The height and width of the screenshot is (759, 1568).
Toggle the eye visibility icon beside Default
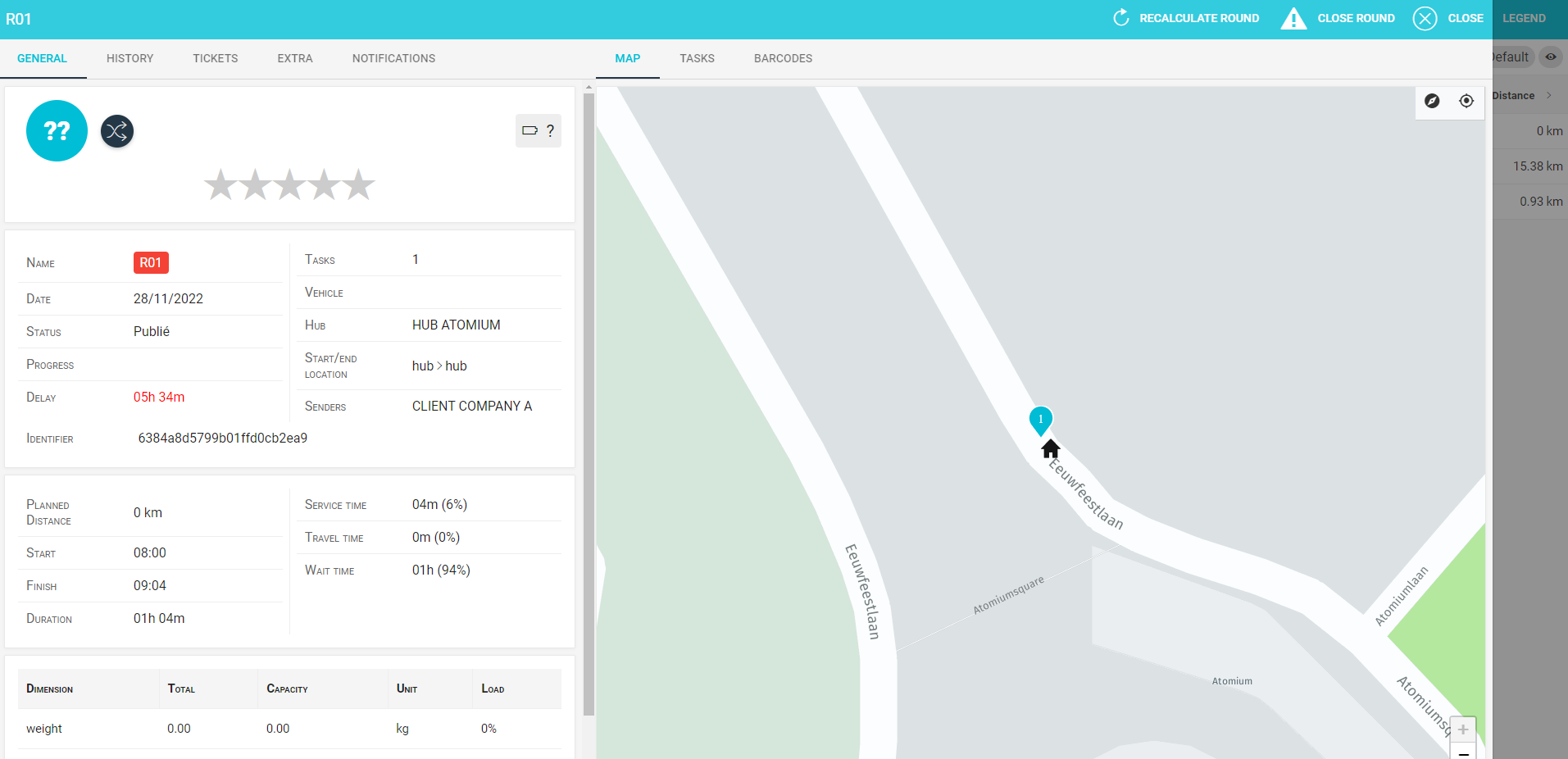coord(1550,57)
